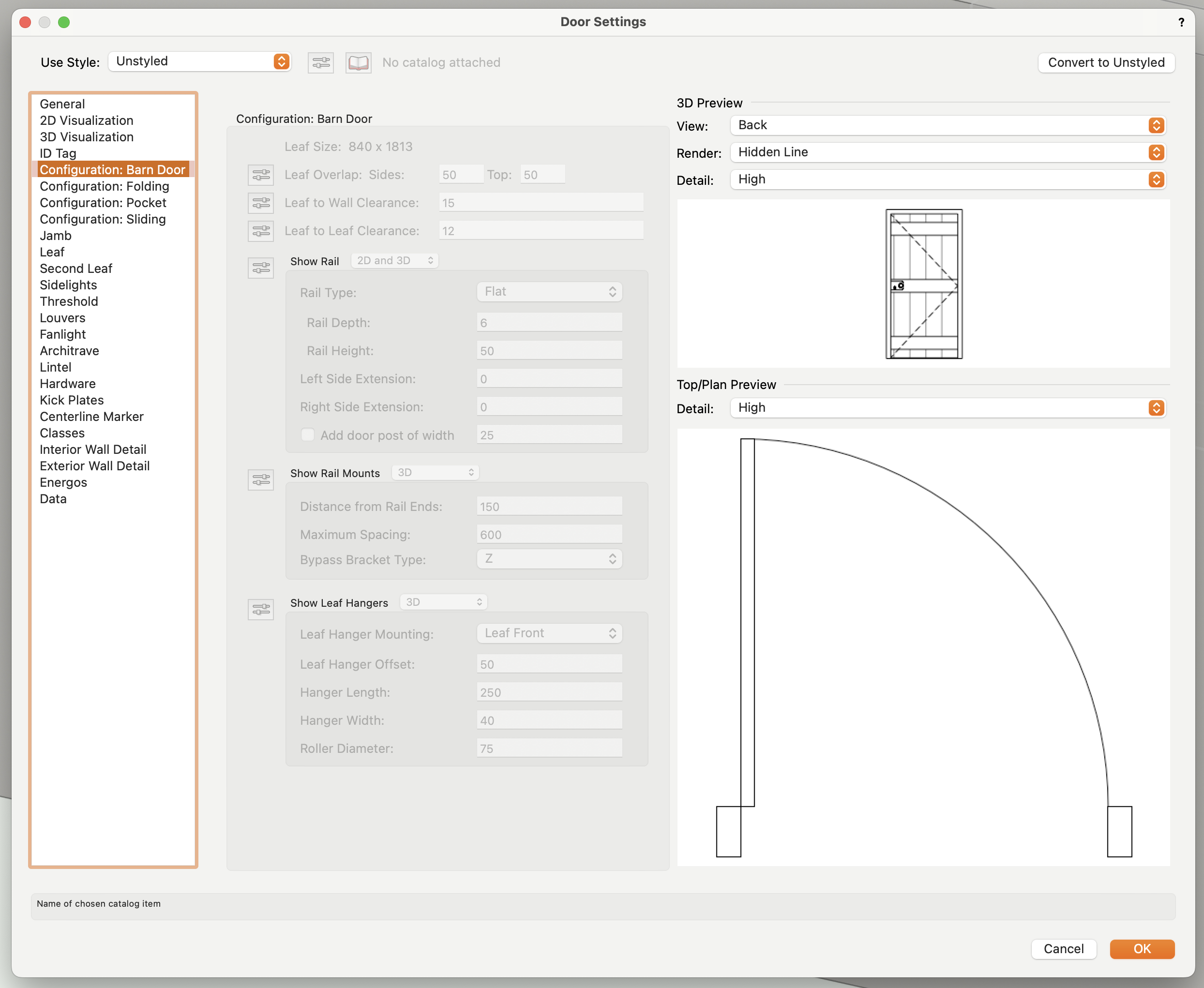Open the 2D Visualization pane
This screenshot has height=988, width=1204.
(x=87, y=120)
